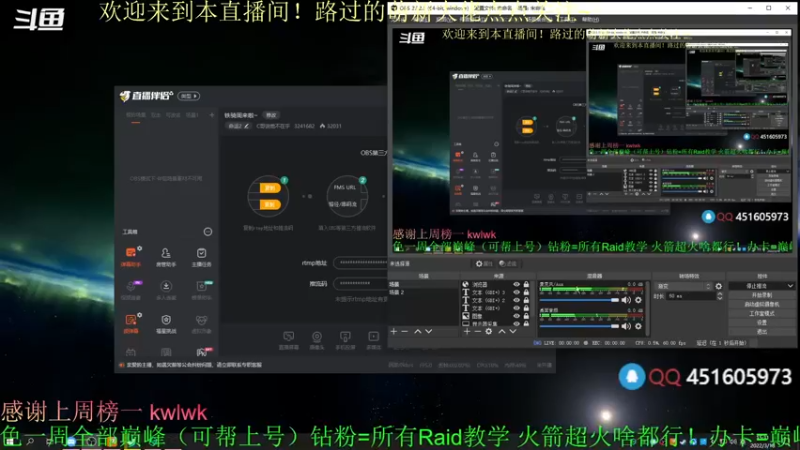The image size is (800, 450).
Task: Toggle the lock on 文本 (GDI+) 3
Action: [x=526, y=292]
